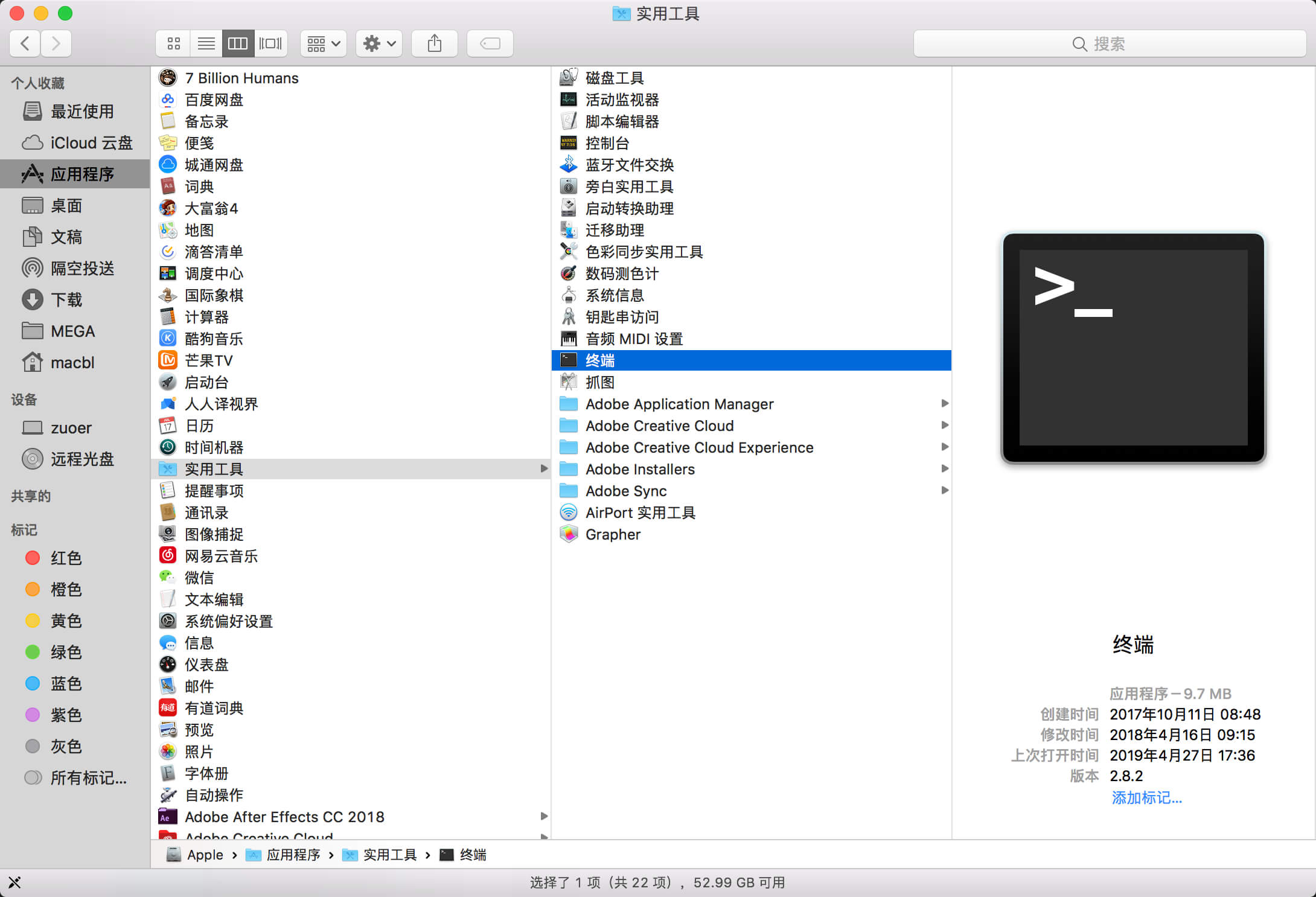Expand Adobe Installers folder

[x=945, y=469]
